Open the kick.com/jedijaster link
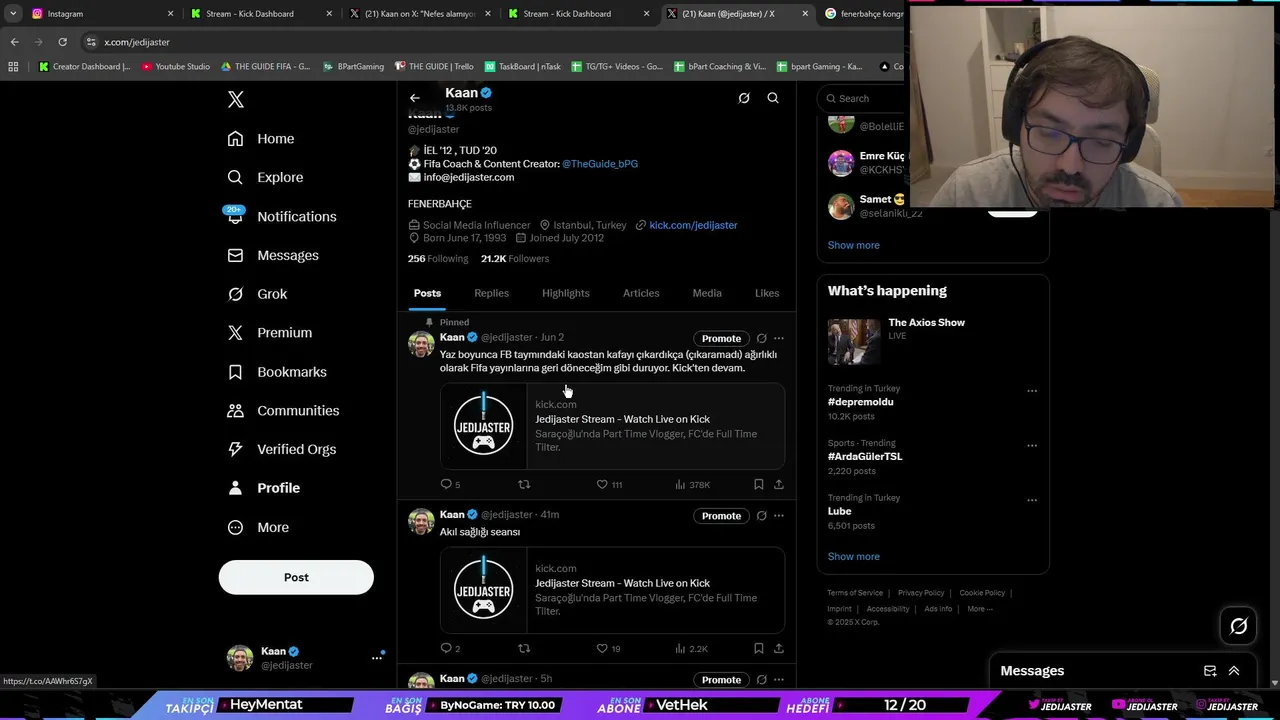The width and height of the screenshot is (1280, 720). click(693, 225)
